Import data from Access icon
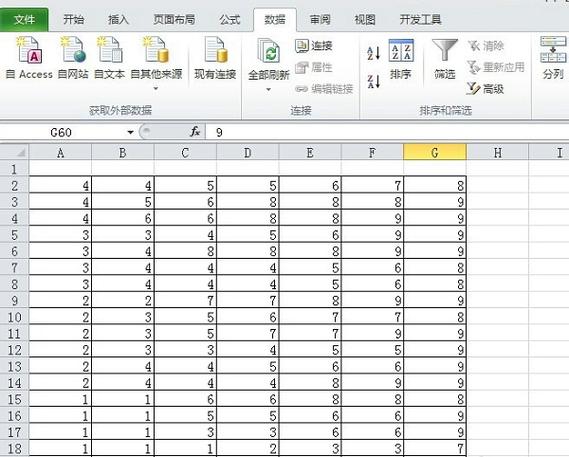This screenshot has height=457, width=569. pyautogui.click(x=29, y=51)
